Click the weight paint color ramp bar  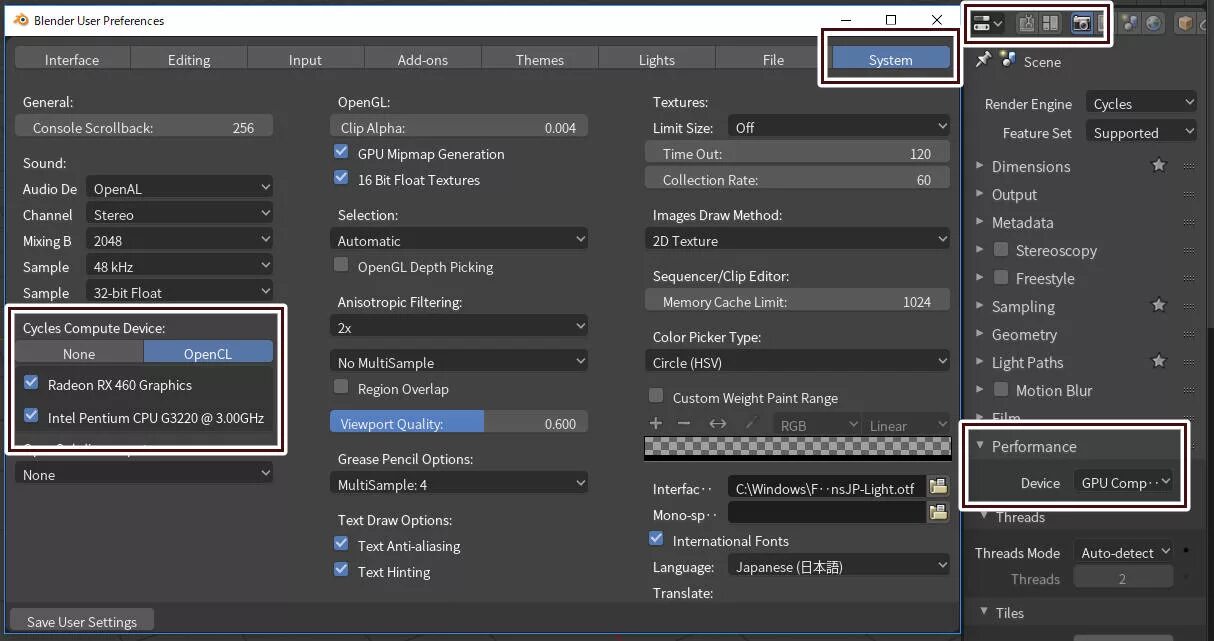pos(796,450)
